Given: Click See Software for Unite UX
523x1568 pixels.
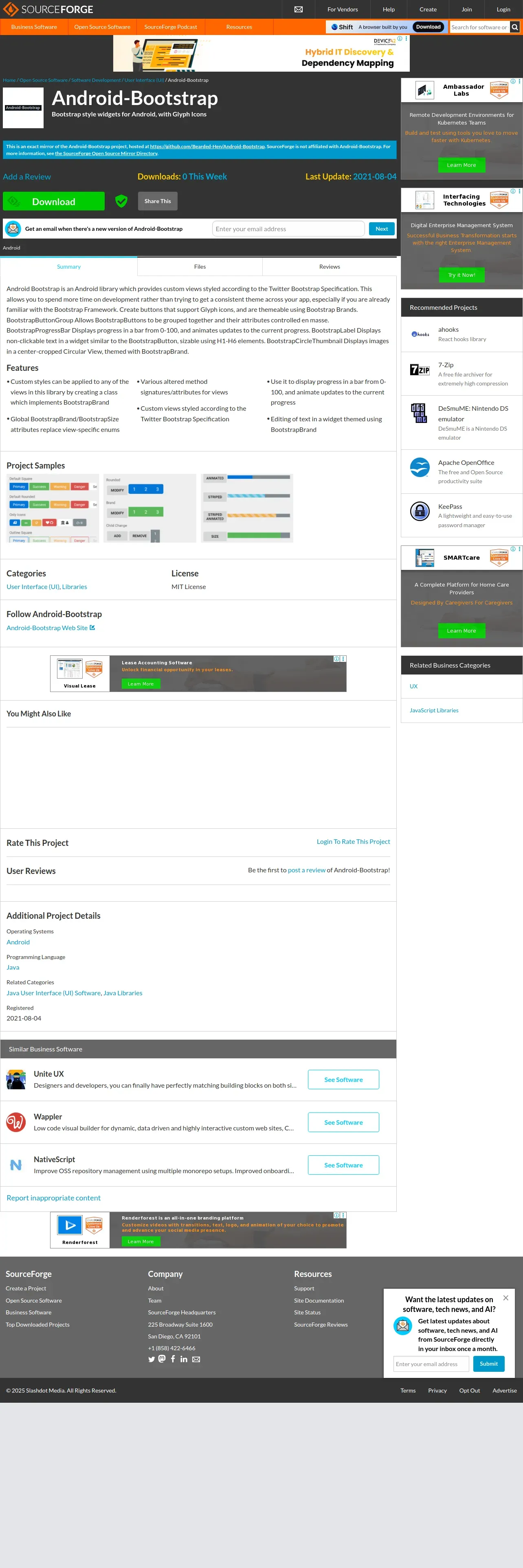Looking at the screenshot, I should point(343,1079).
